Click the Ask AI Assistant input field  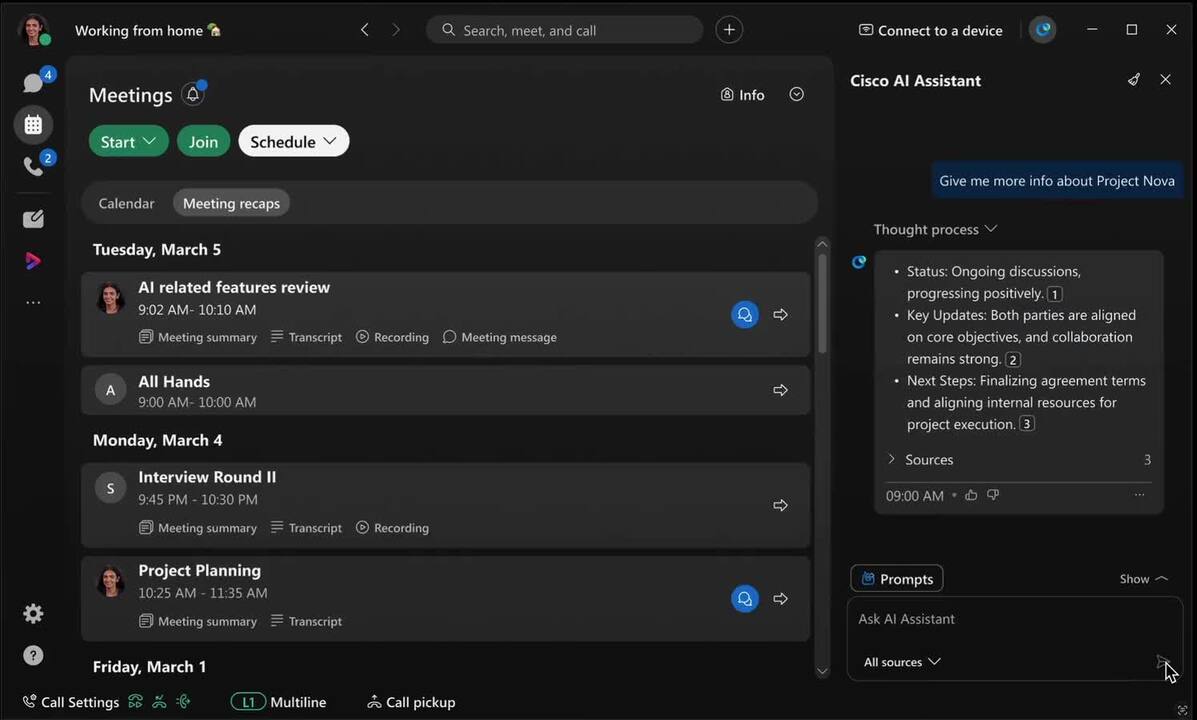click(1000, 619)
